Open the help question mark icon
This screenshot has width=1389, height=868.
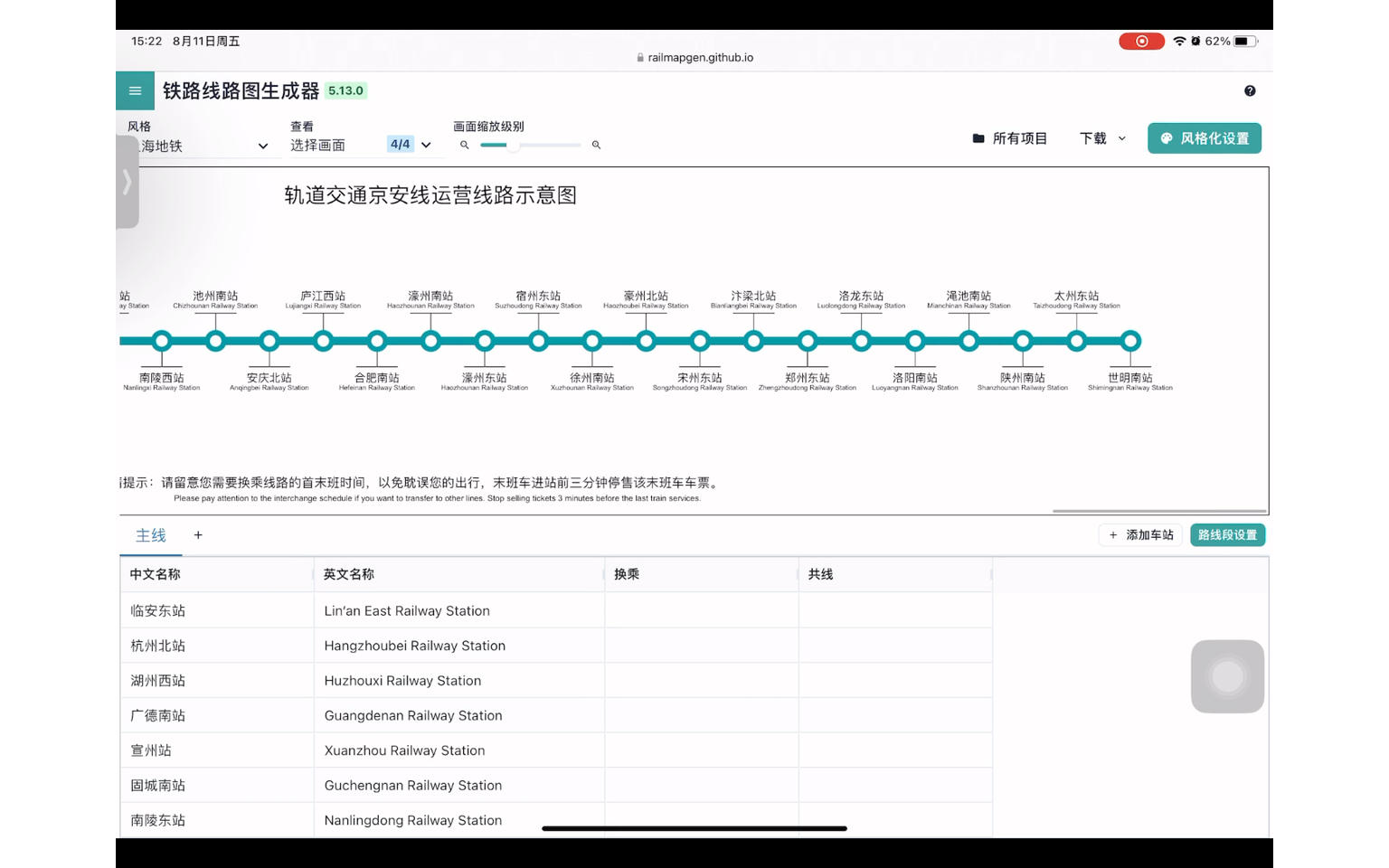(x=1250, y=90)
